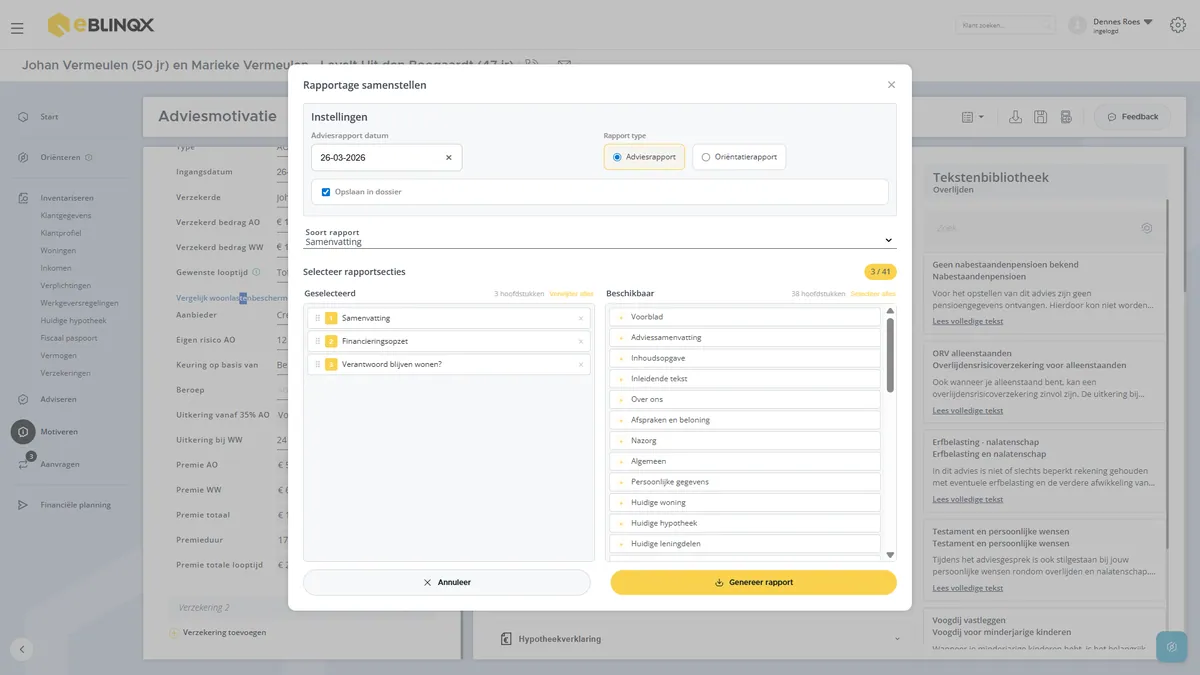Click the Financiële planning sidebar icon
Screen dimensions: 1200x675
pyautogui.click(x=23, y=505)
